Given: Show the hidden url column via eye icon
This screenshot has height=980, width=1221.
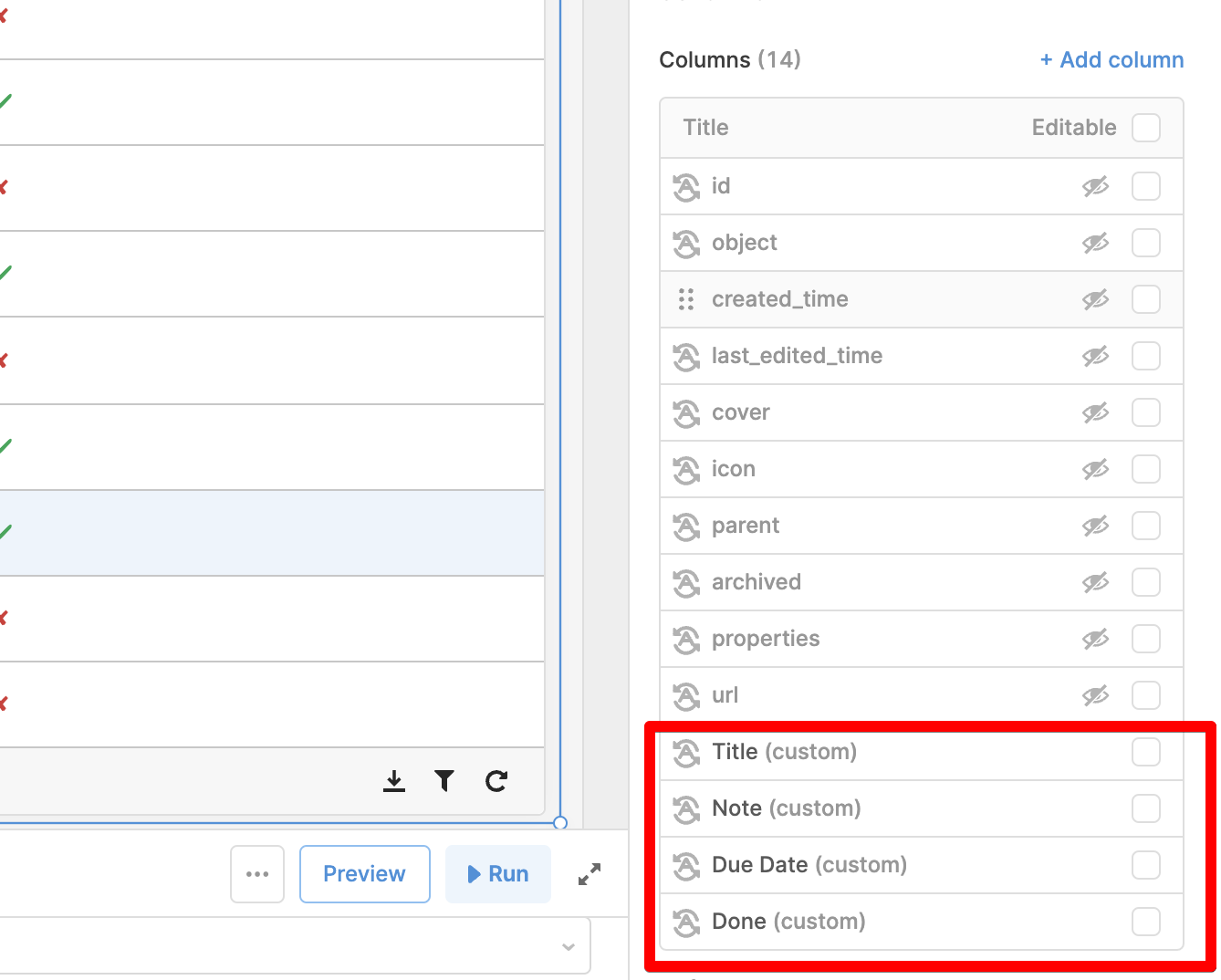Looking at the screenshot, I should (x=1096, y=695).
